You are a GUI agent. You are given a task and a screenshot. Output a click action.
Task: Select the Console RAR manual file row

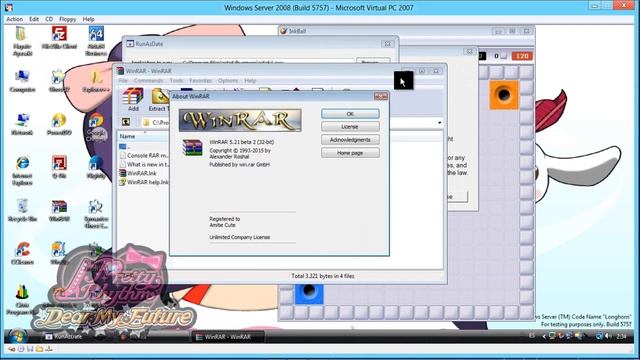tap(144, 156)
